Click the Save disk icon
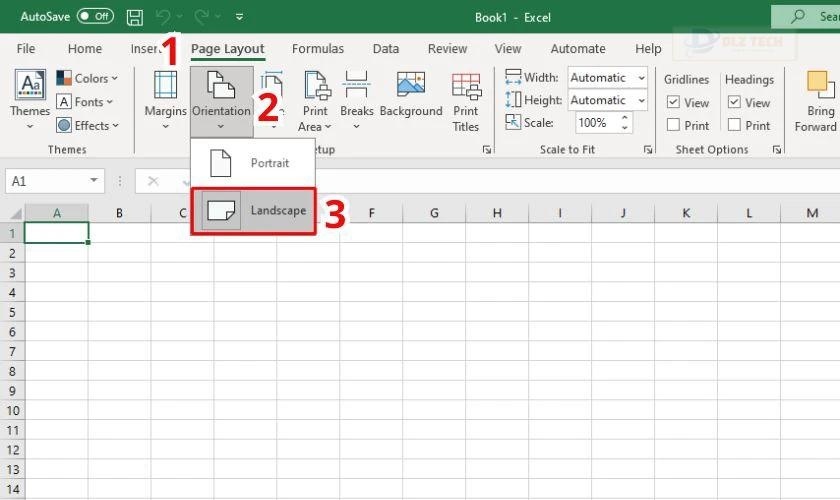The width and height of the screenshot is (840, 500). click(135, 17)
